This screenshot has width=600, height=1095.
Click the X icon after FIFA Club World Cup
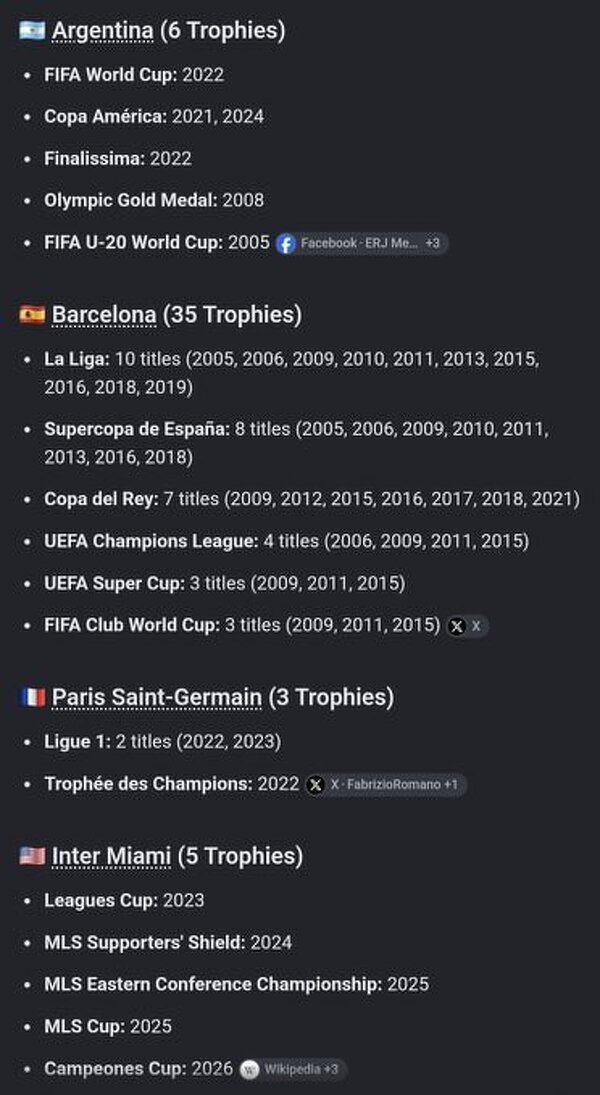[457, 626]
